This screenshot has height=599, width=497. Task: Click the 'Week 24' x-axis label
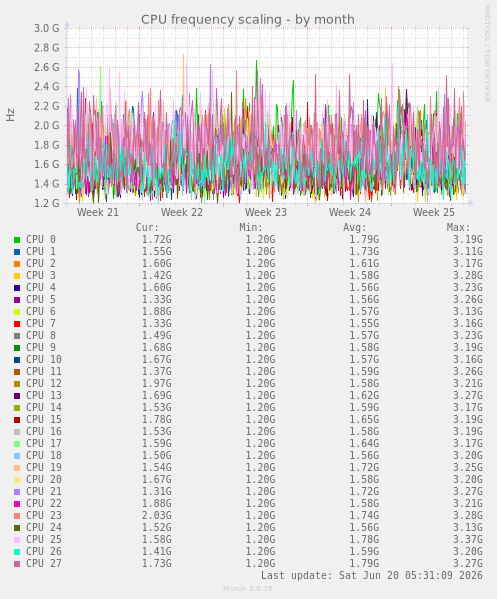350,212
